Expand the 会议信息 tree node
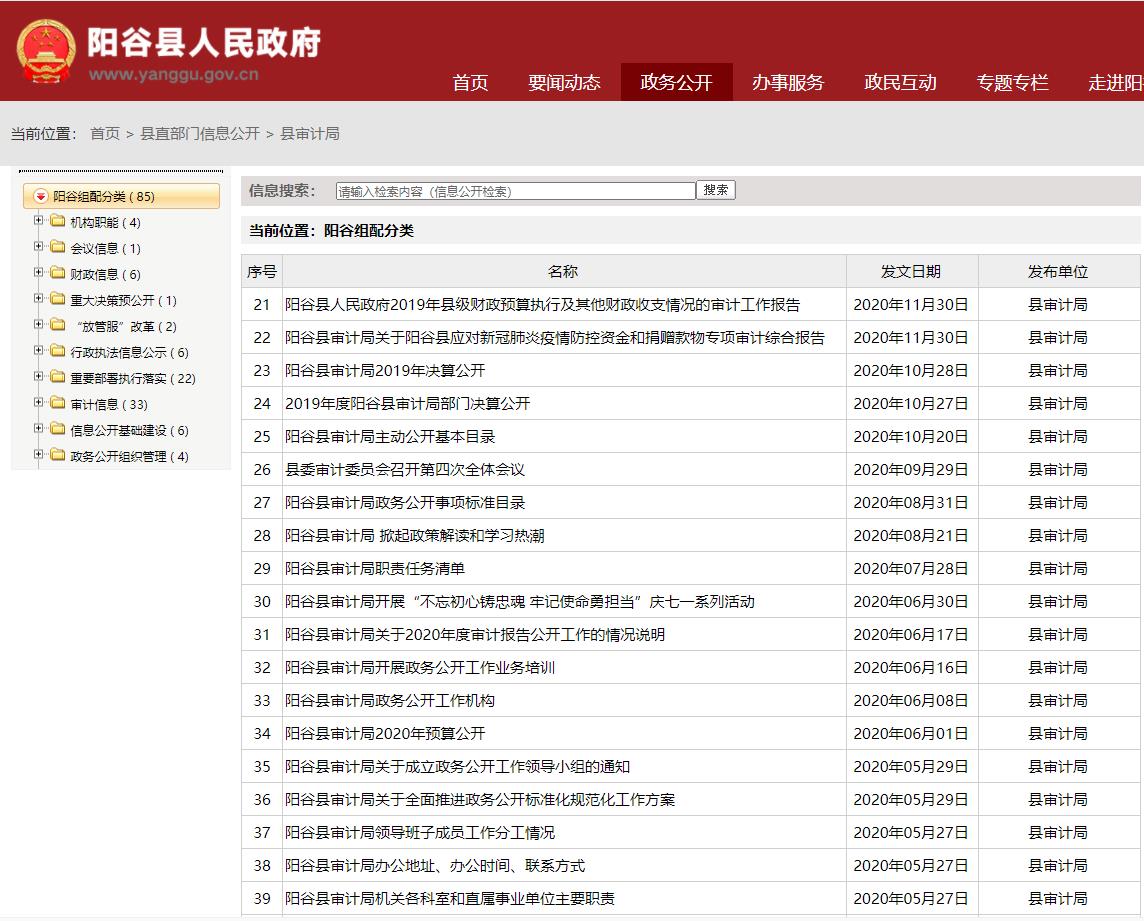The width and height of the screenshot is (1144, 921). tap(39, 247)
